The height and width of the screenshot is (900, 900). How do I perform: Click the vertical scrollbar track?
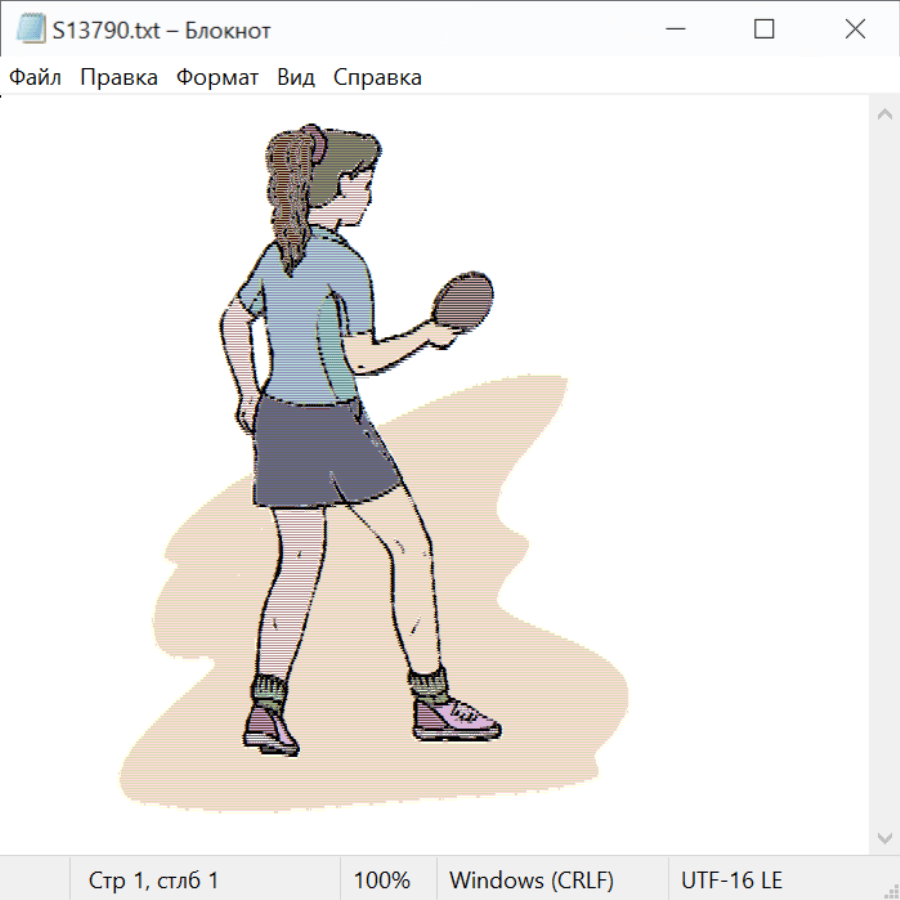tap(884, 475)
